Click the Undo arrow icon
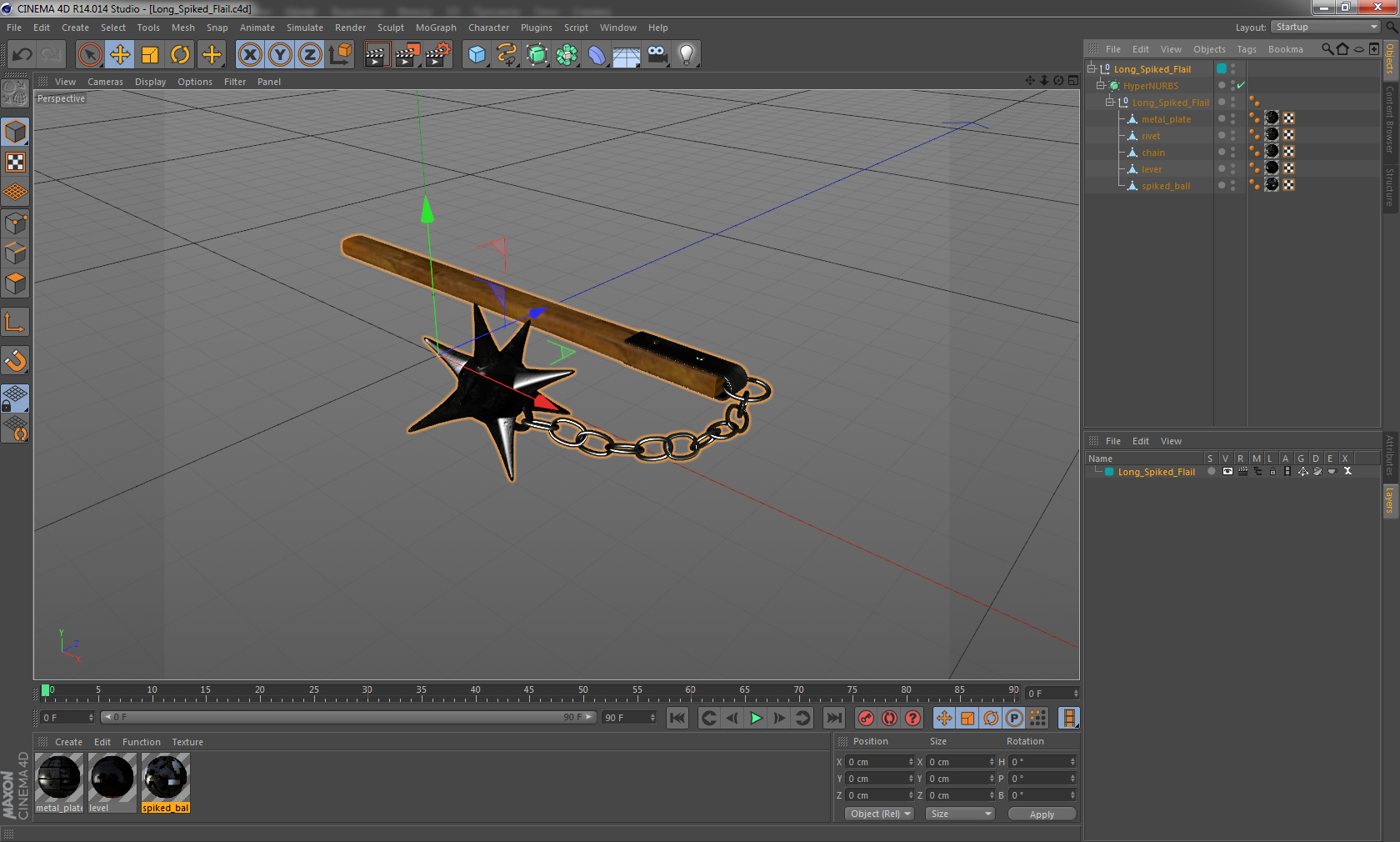 pyautogui.click(x=22, y=55)
